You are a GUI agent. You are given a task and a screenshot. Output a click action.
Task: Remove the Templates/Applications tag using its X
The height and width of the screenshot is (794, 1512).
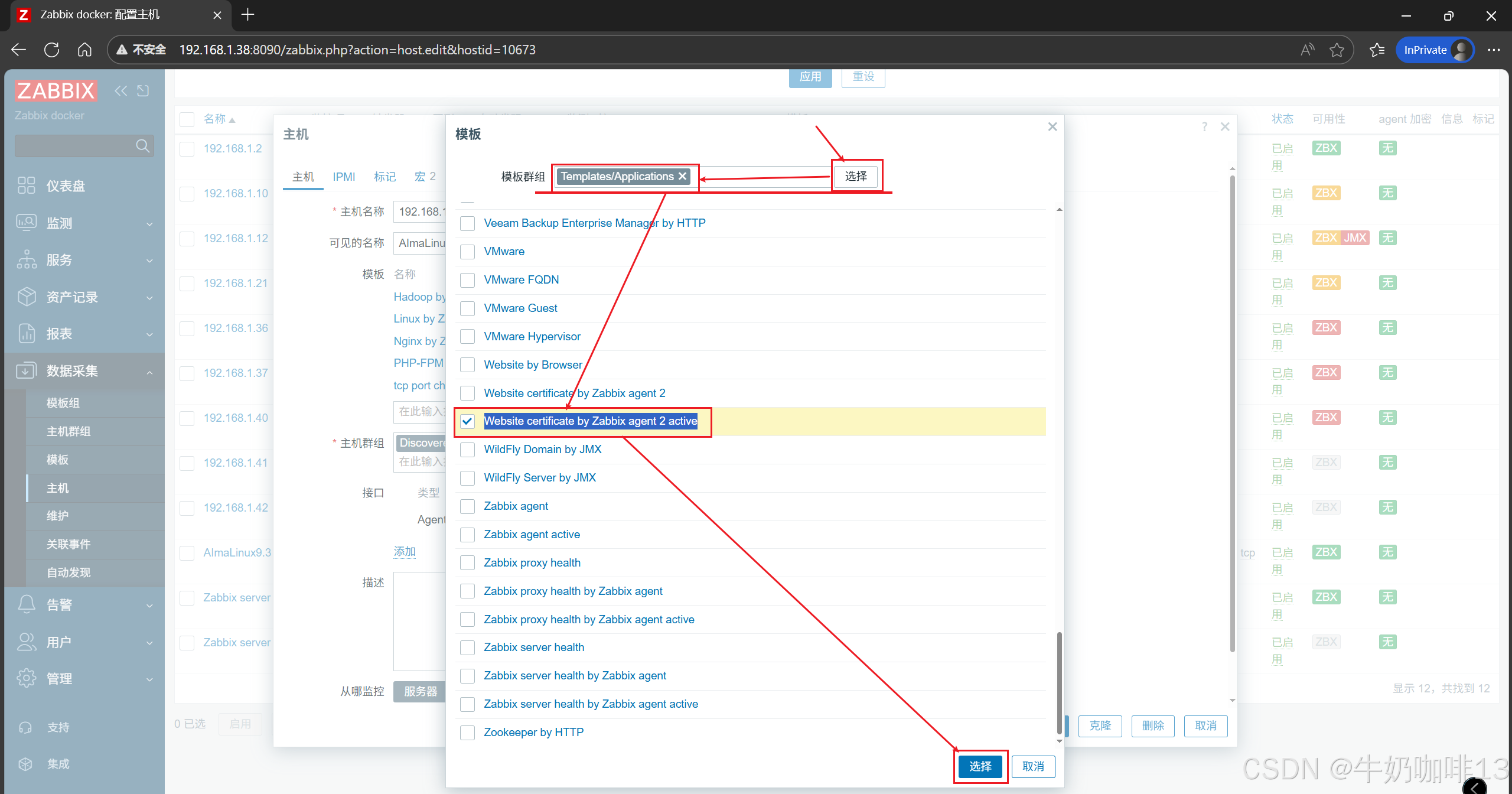pyautogui.click(x=683, y=176)
